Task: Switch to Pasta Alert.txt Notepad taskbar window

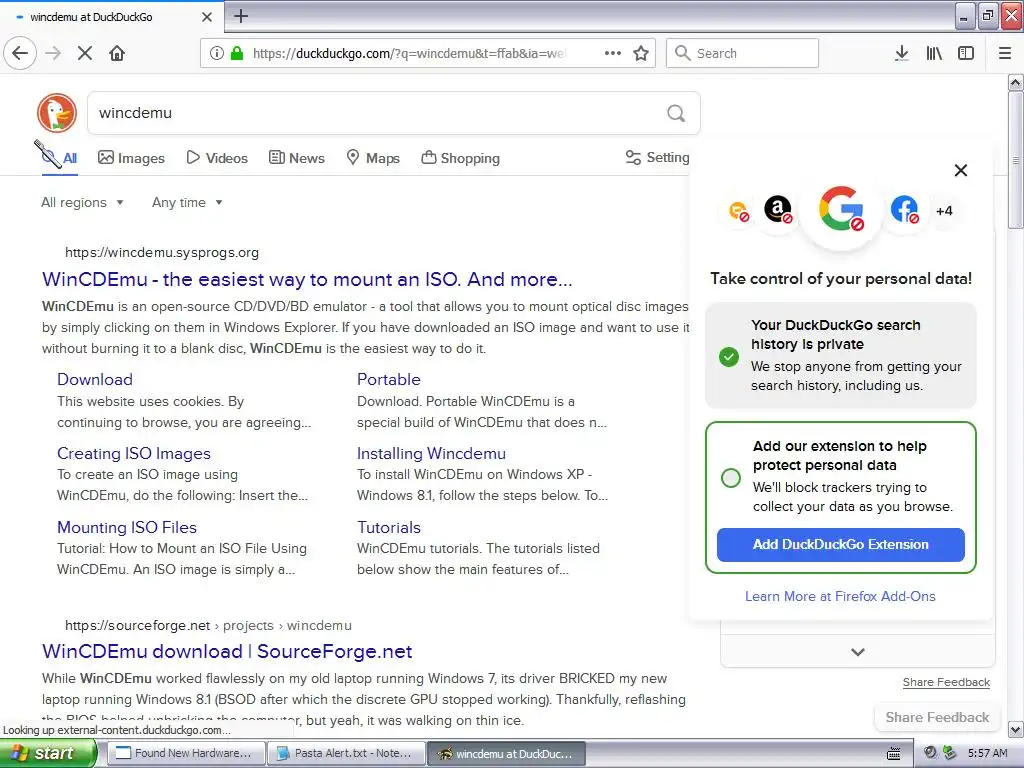Action: pos(346,753)
